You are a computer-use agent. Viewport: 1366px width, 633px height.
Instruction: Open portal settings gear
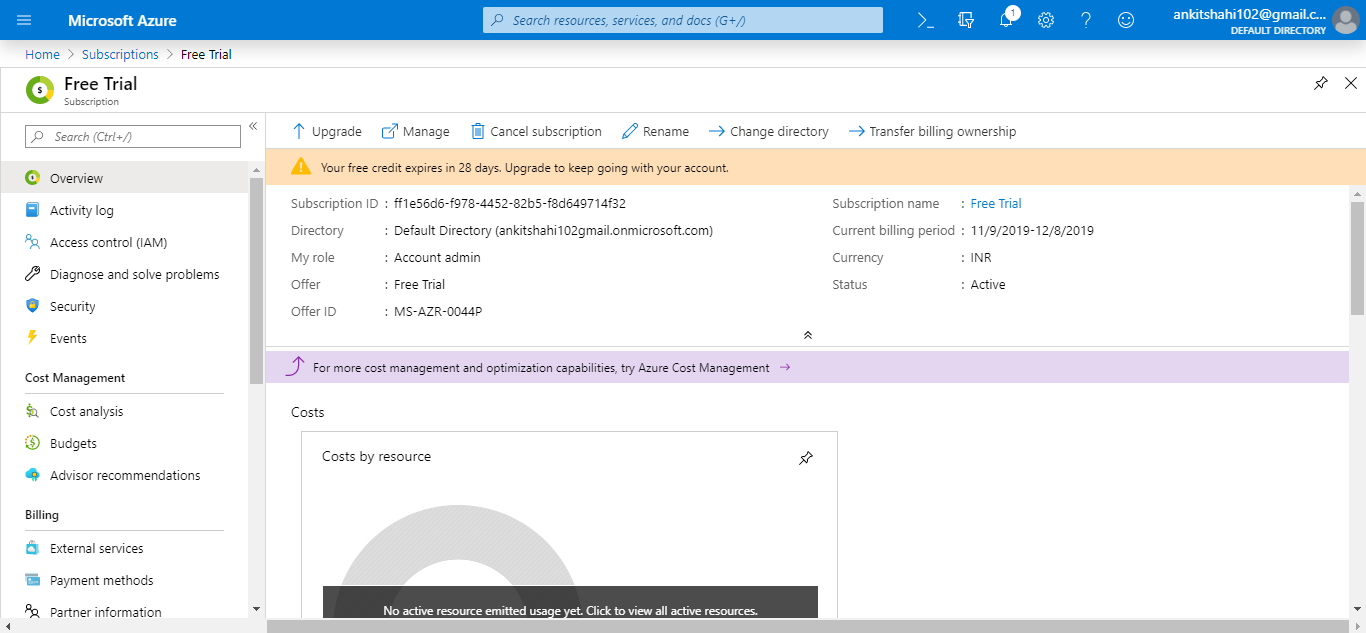click(x=1045, y=19)
